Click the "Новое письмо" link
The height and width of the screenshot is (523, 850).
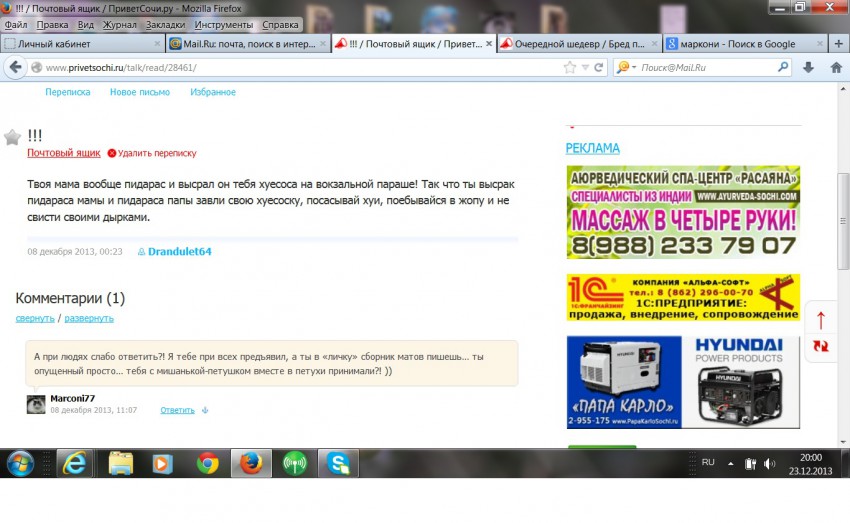point(139,92)
